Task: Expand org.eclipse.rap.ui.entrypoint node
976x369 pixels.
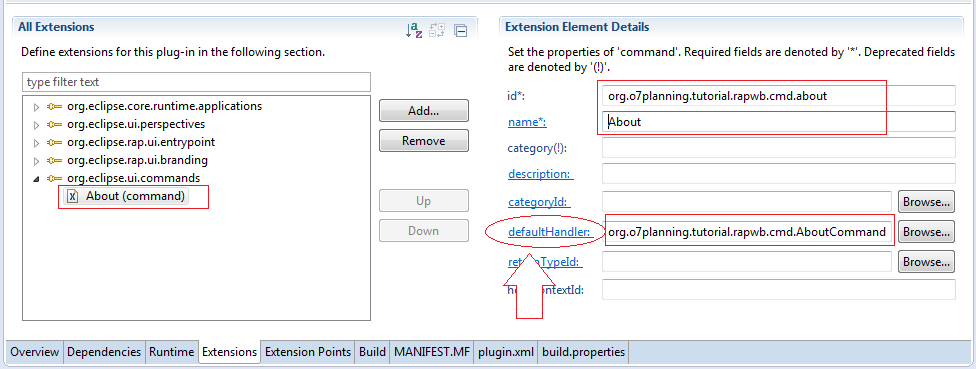Action: pyautogui.click(x=36, y=142)
